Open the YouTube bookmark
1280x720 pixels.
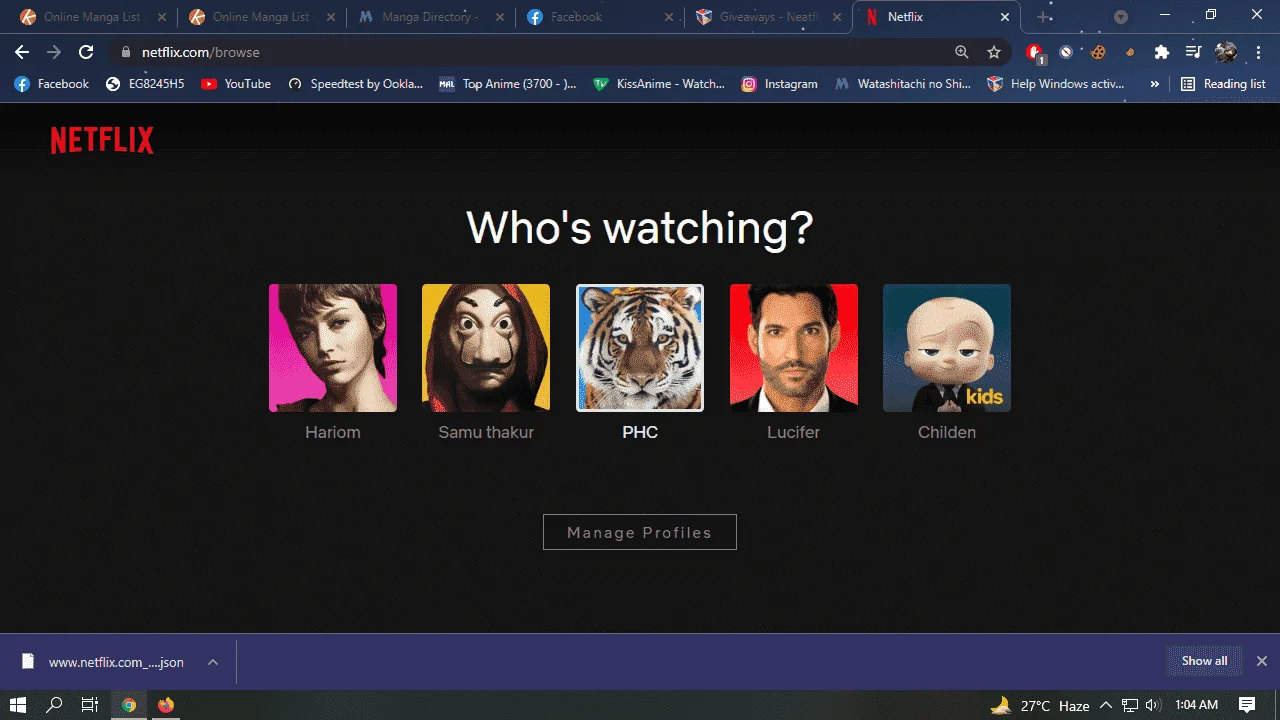236,84
